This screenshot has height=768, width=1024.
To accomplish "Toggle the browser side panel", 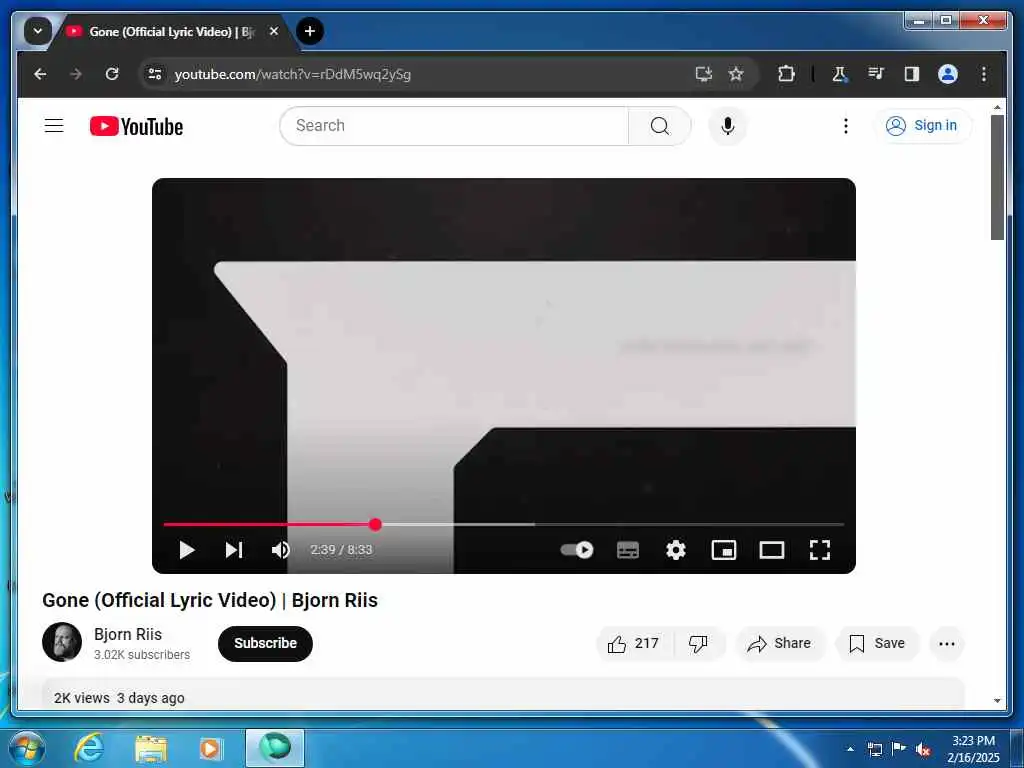I will click(912, 74).
